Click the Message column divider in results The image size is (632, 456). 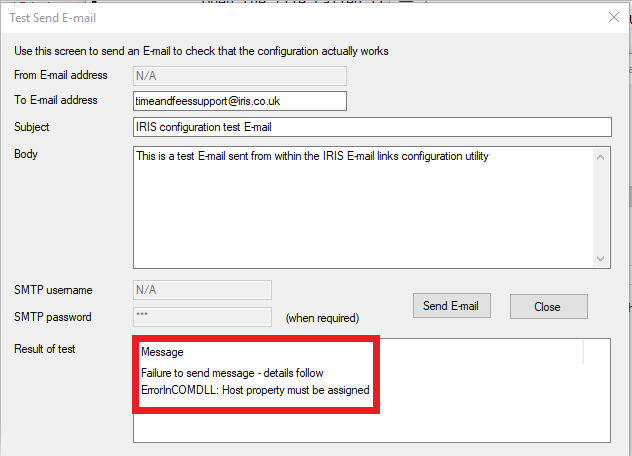click(583, 353)
